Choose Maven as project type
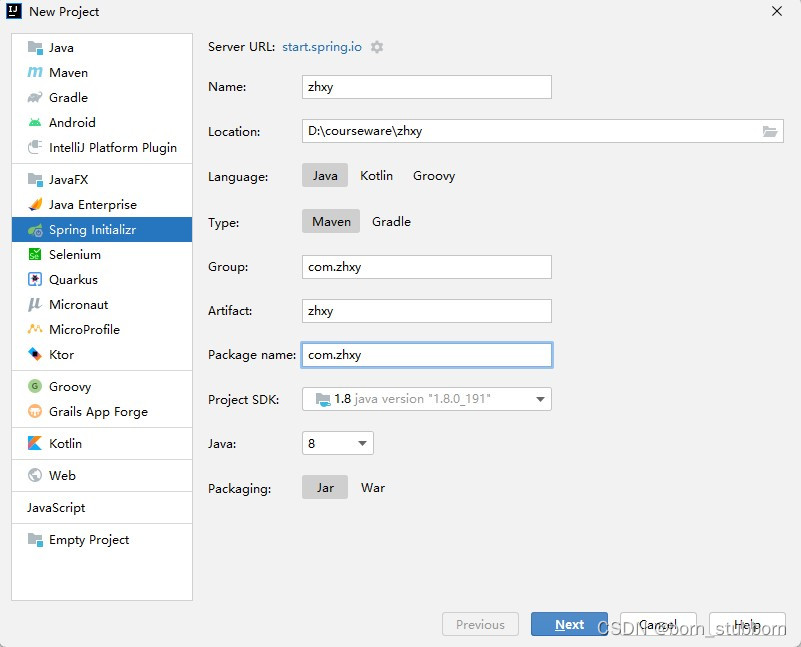 (x=331, y=222)
